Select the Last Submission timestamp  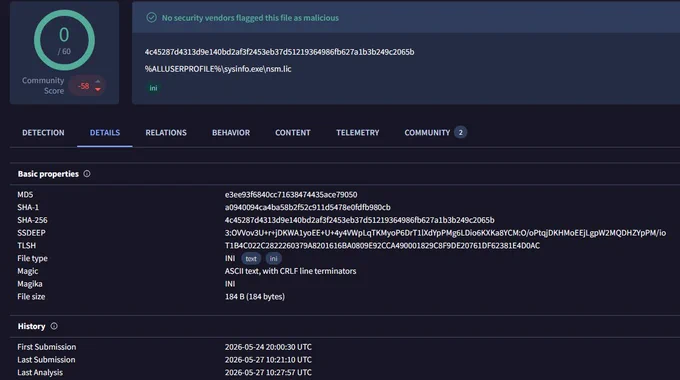pos(268,360)
